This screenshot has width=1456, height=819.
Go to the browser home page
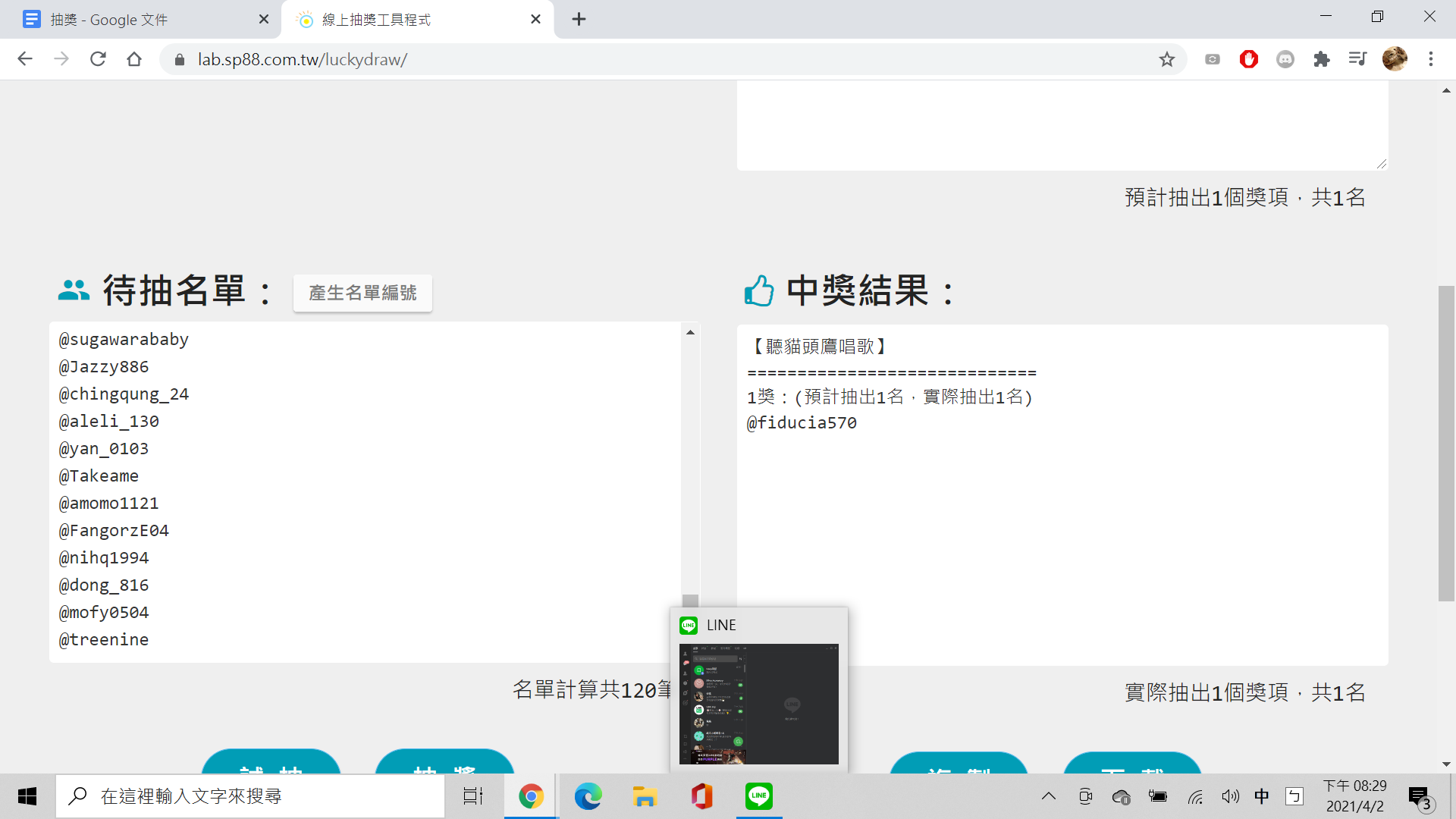coord(134,59)
